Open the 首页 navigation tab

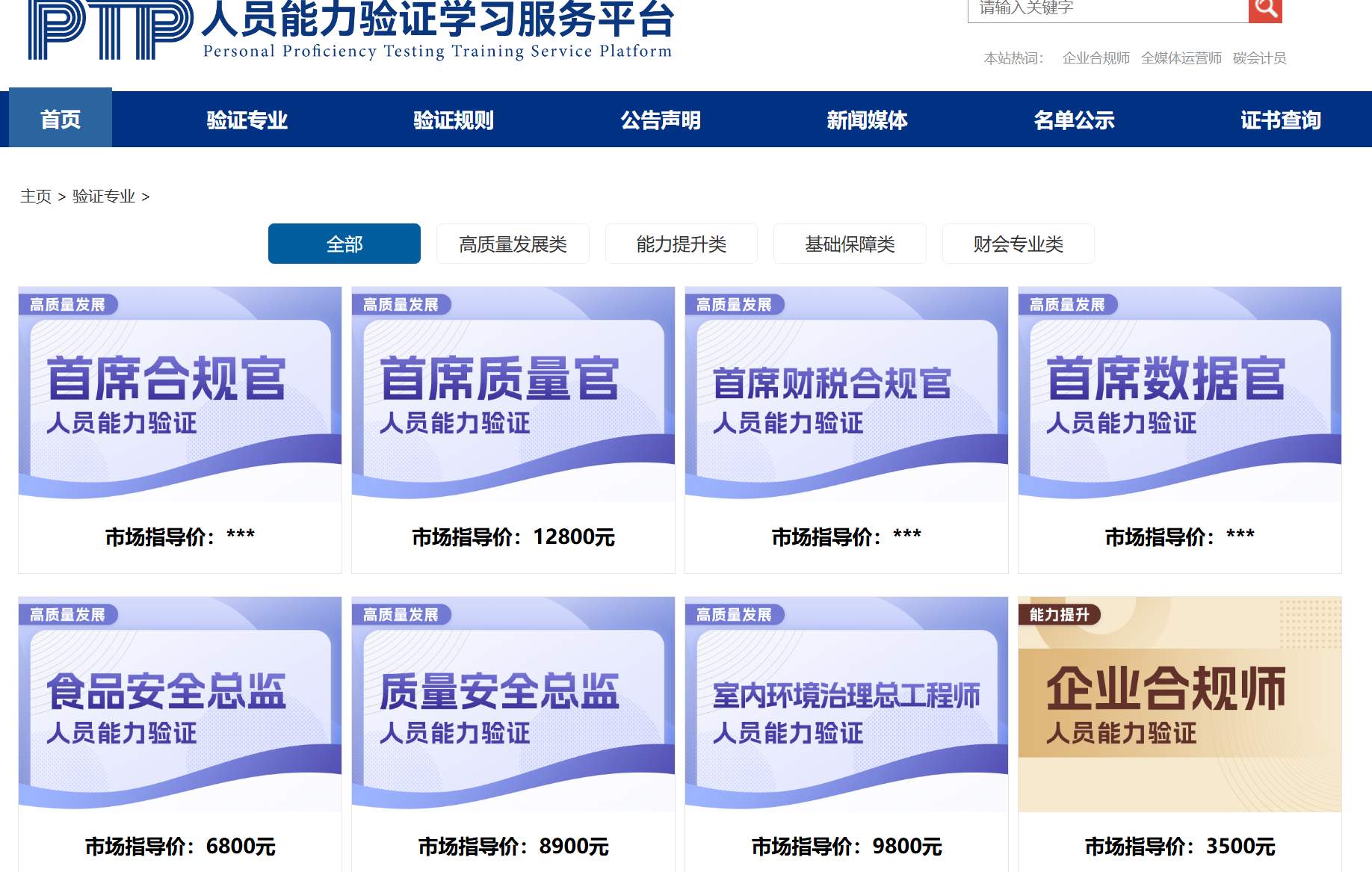tap(61, 120)
